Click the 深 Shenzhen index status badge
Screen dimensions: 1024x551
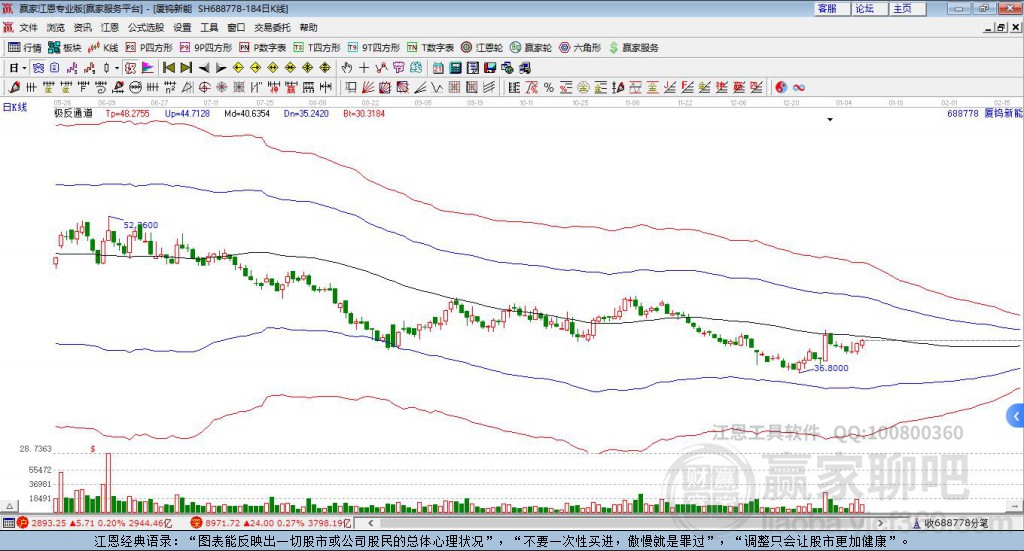pyautogui.click(x=197, y=523)
